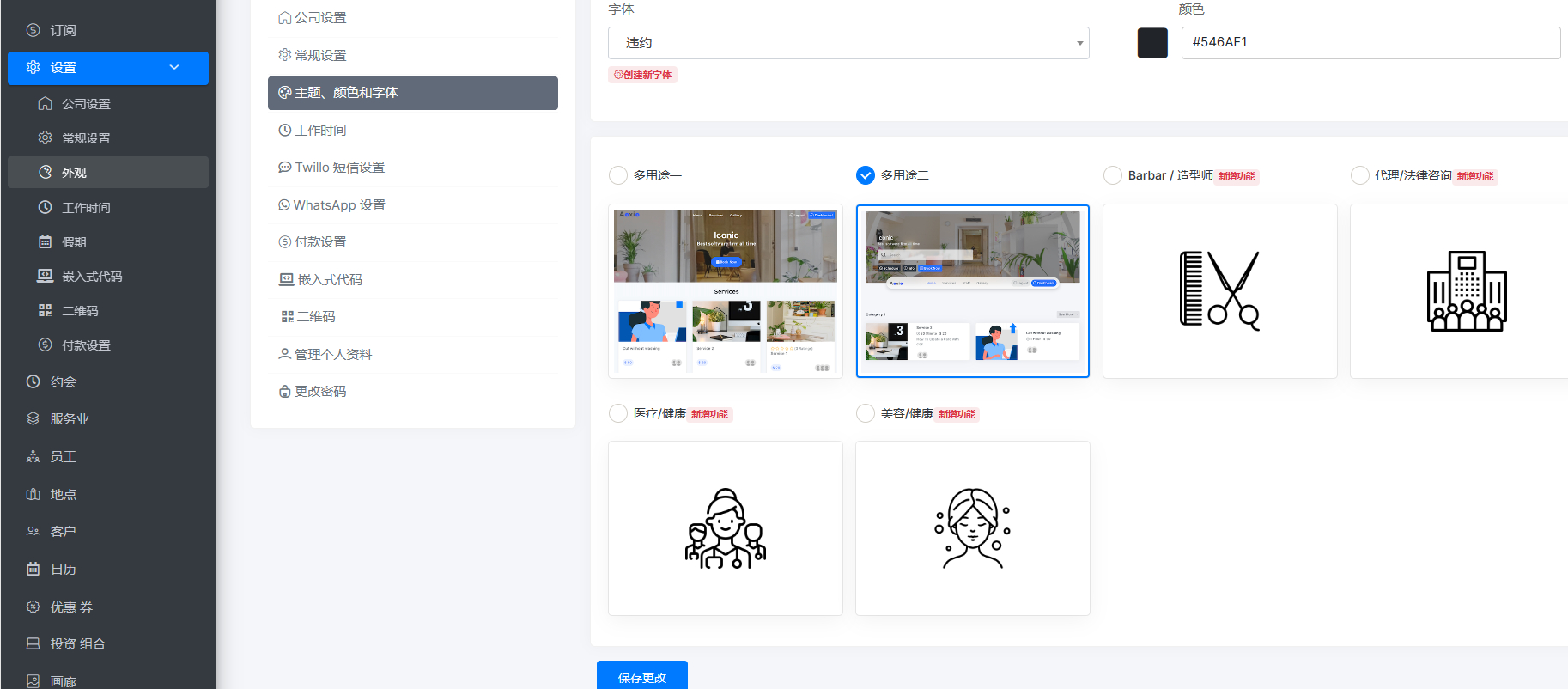Click the WhatsApp icon in the settings list
The width and height of the screenshot is (1568, 689).
click(284, 204)
